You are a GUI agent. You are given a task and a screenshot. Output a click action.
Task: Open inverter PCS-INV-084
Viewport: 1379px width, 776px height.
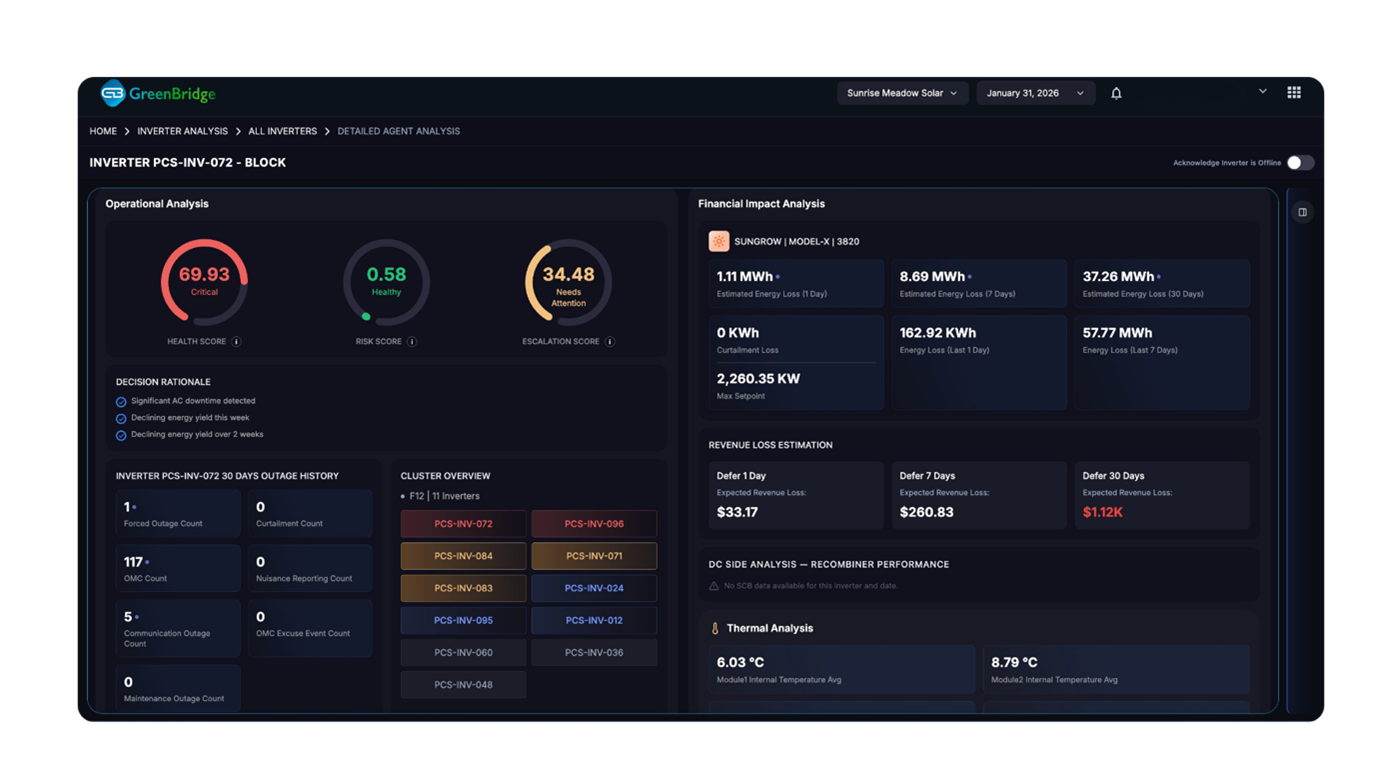[x=463, y=556]
